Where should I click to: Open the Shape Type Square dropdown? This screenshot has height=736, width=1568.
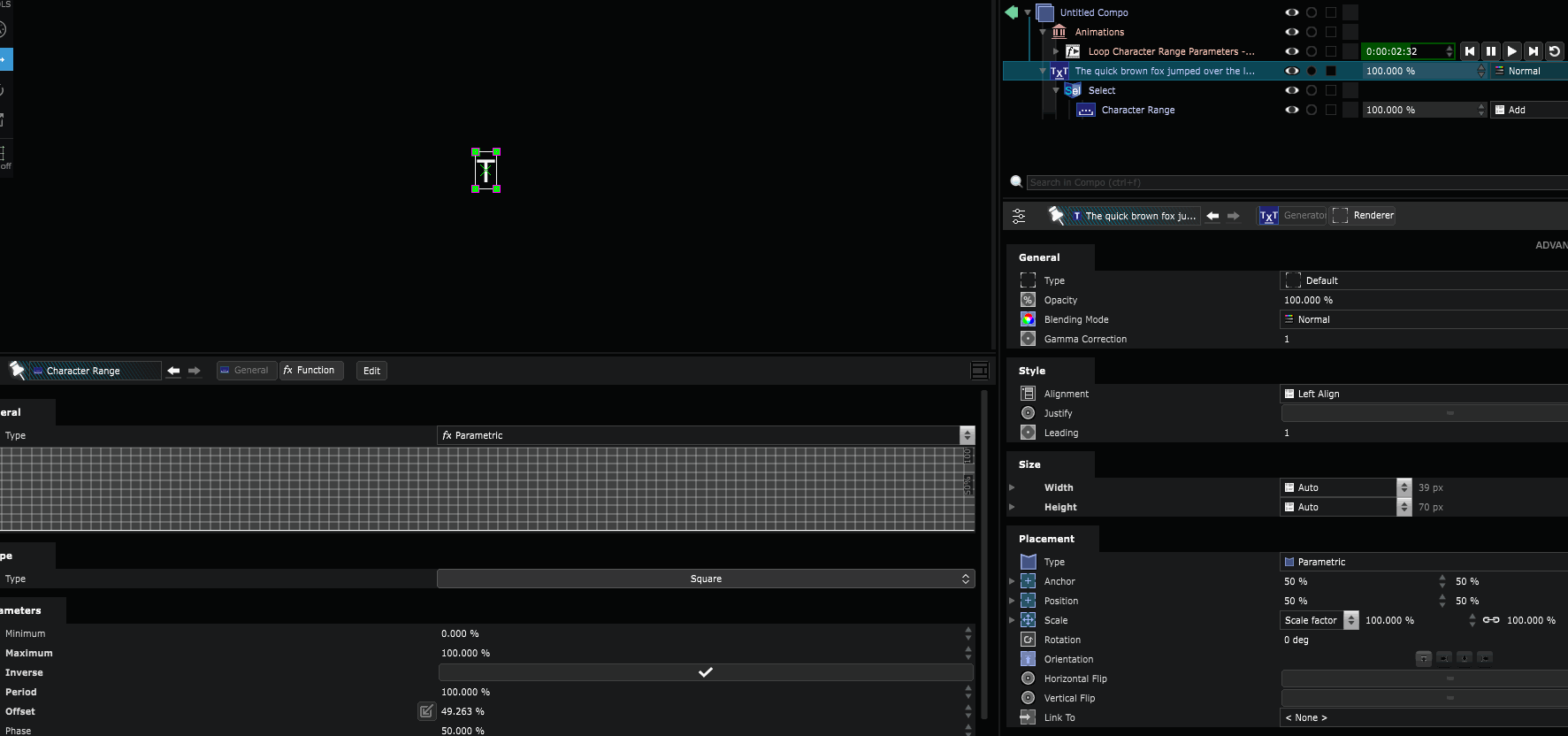point(705,579)
